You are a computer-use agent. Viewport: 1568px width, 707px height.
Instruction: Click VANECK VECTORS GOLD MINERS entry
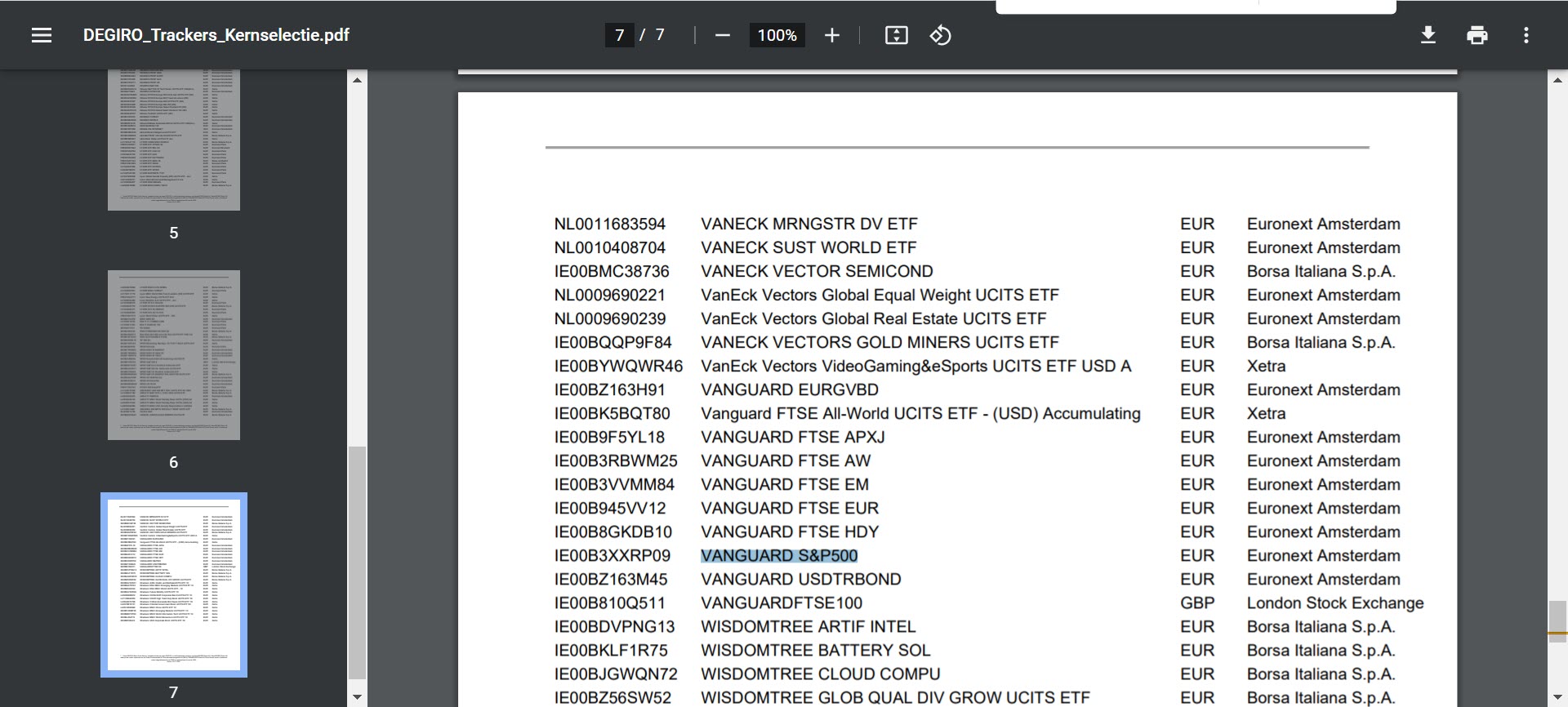pos(880,343)
